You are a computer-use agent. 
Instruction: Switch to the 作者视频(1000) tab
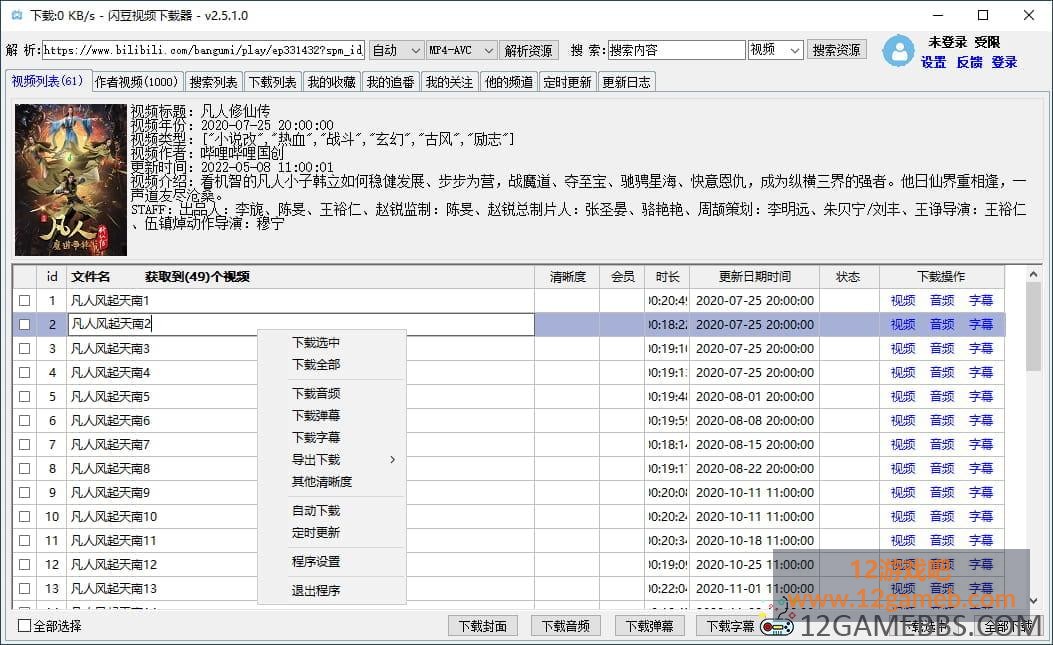[x=137, y=82]
